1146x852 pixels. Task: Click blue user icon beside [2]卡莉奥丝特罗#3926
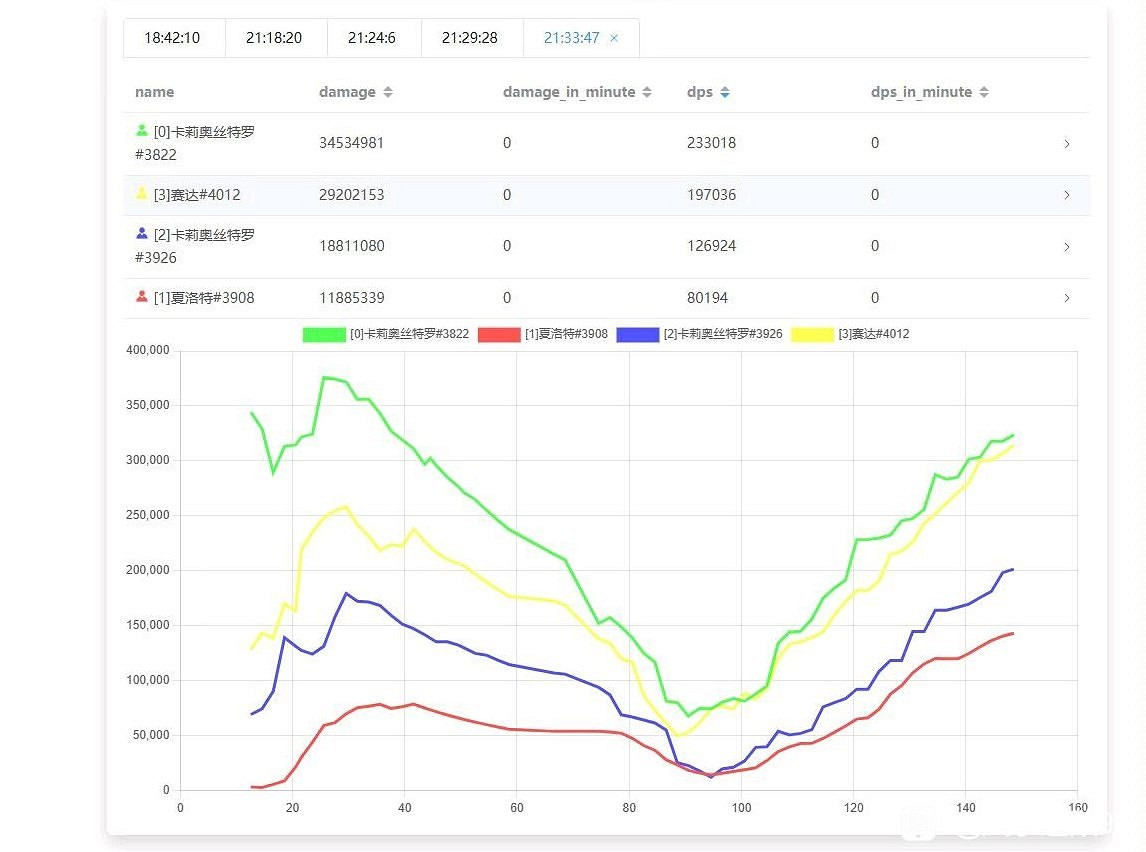click(x=142, y=234)
